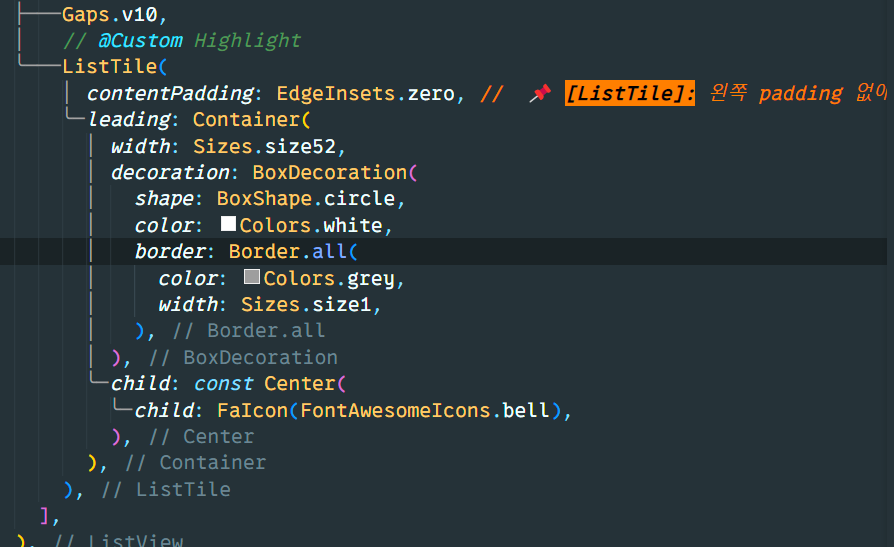Click Sizes.size52 width value
The image size is (894, 547).
[x=265, y=147]
